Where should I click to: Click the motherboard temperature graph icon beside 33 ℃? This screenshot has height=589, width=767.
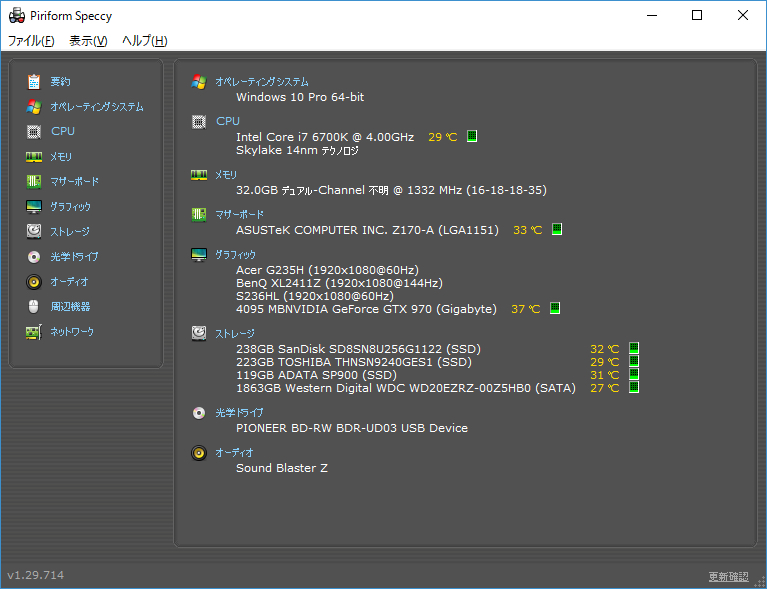point(557,229)
